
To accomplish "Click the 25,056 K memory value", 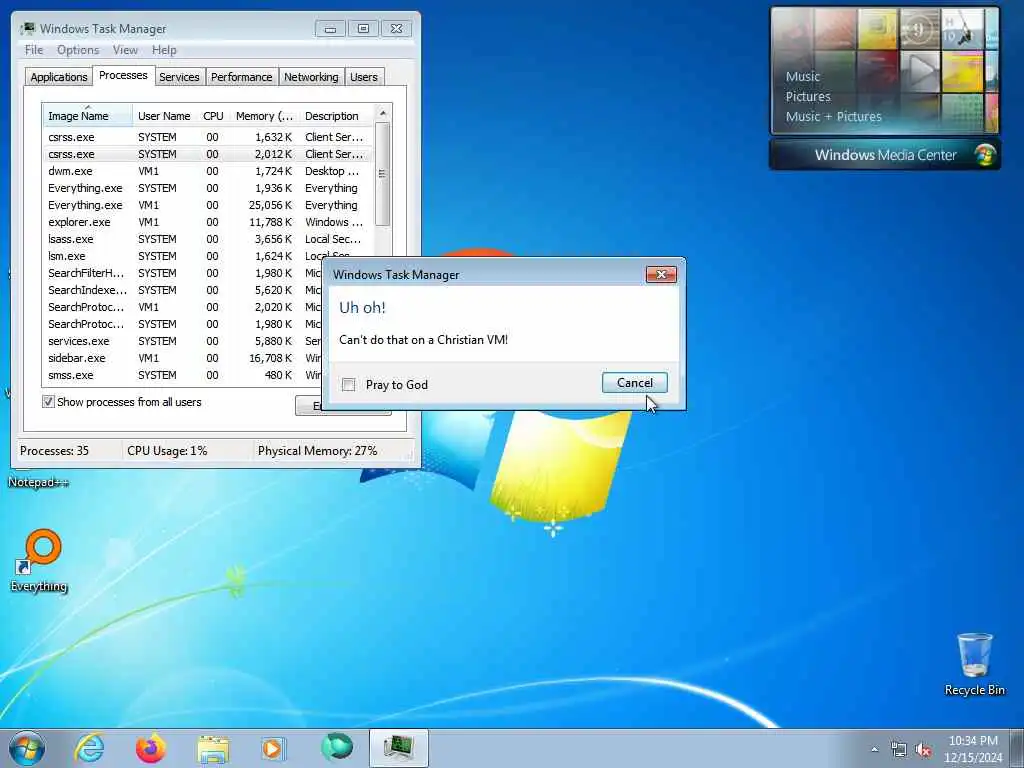I will (x=270, y=205).
